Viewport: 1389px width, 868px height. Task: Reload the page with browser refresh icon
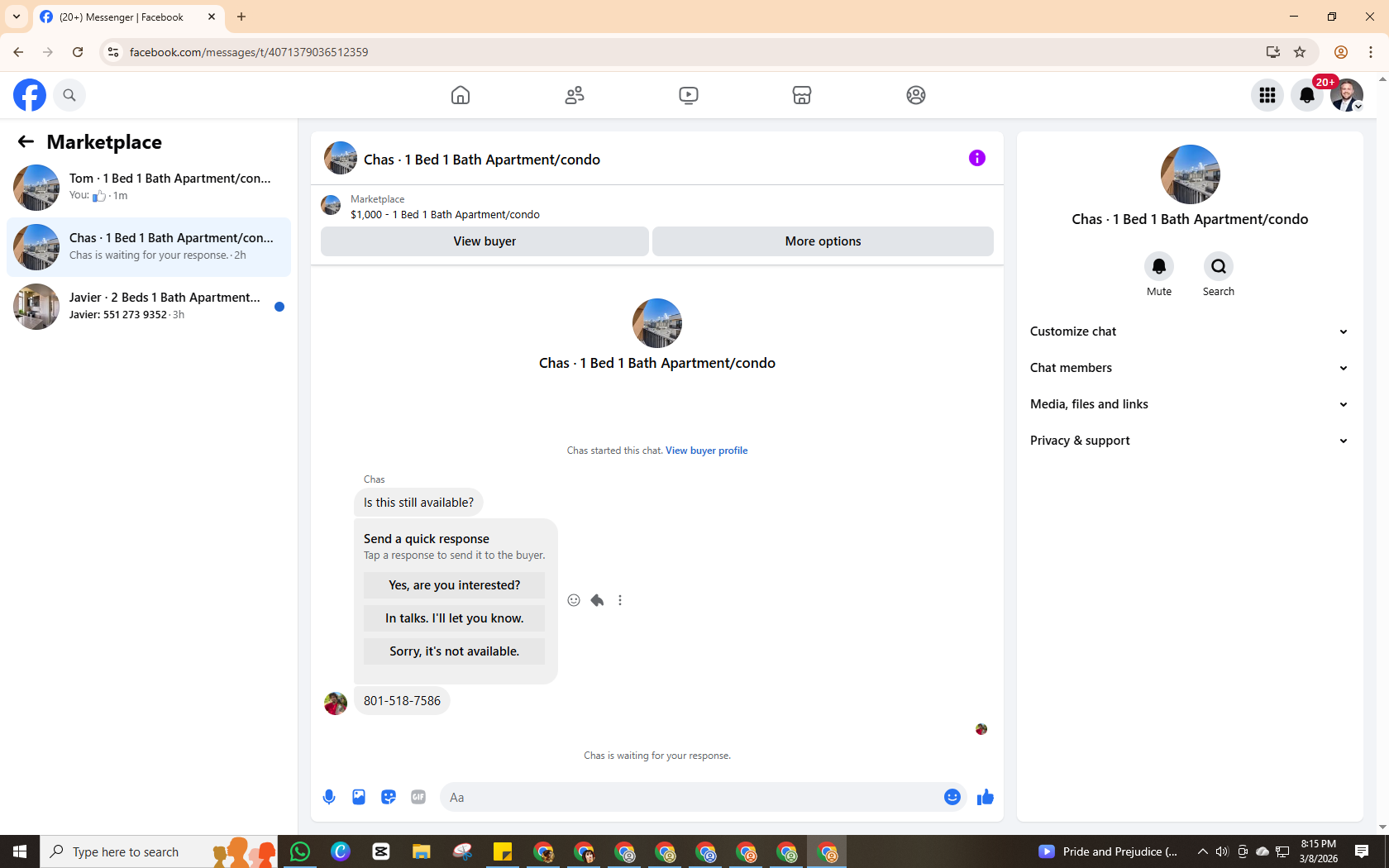coord(78,52)
